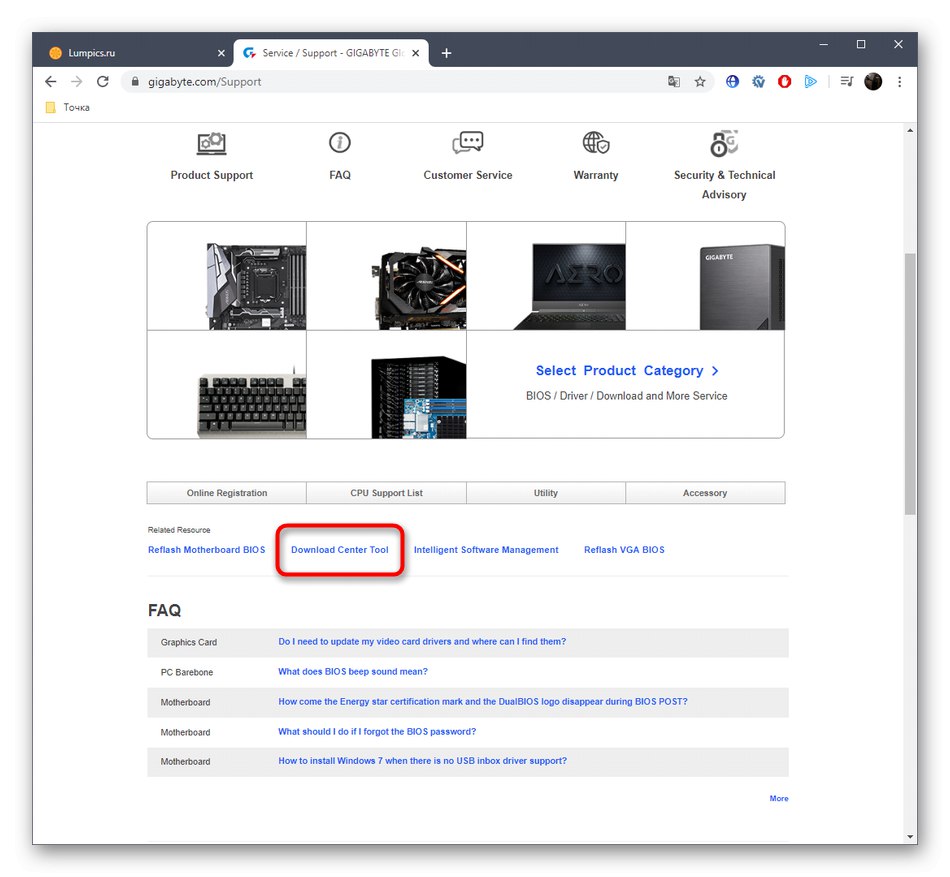
Task: Close the GIGABYTE Support tab
Action: click(416, 53)
